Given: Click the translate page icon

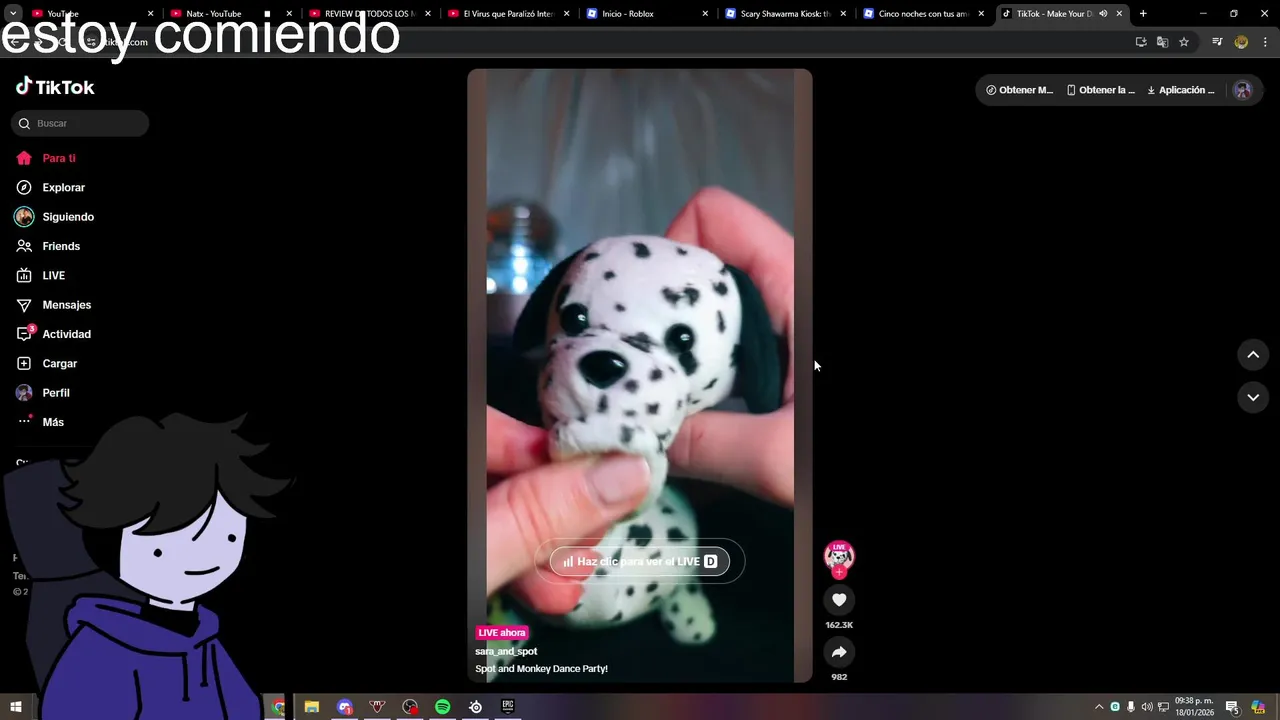Looking at the screenshot, I should point(1162,42).
